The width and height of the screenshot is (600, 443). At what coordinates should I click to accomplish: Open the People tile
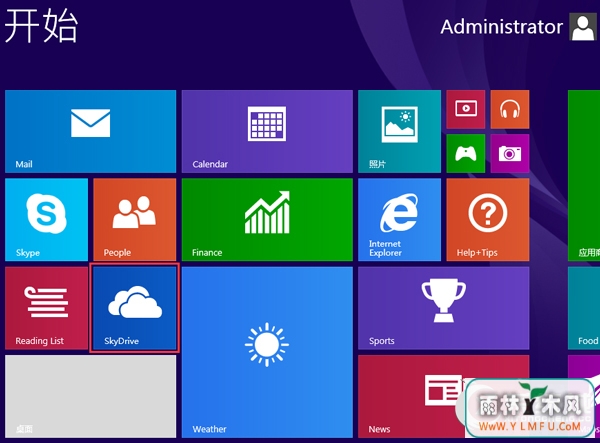pos(135,220)
